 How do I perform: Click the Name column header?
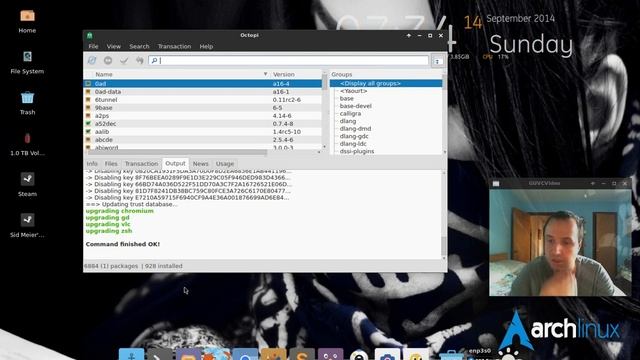tap(177, 74)
